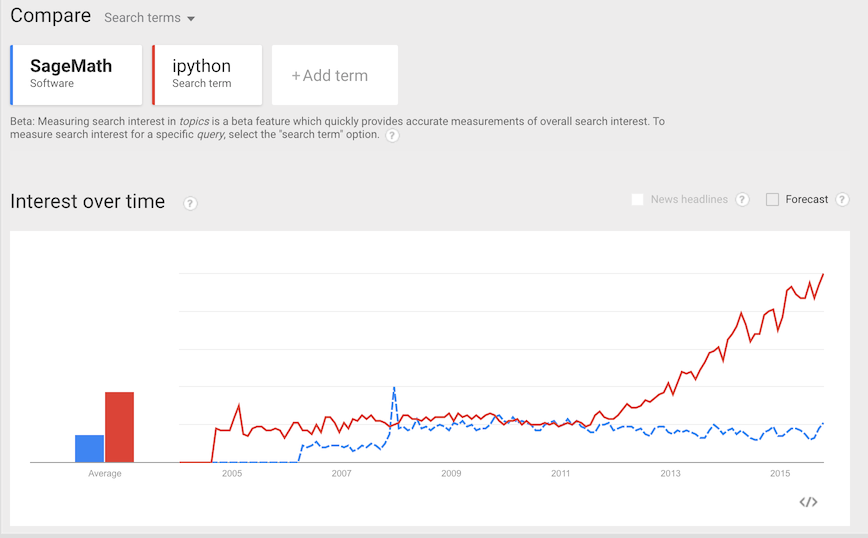Screen dimensions: 868x538
Task: Click the Average label under the bars
Action: point(105,474)
